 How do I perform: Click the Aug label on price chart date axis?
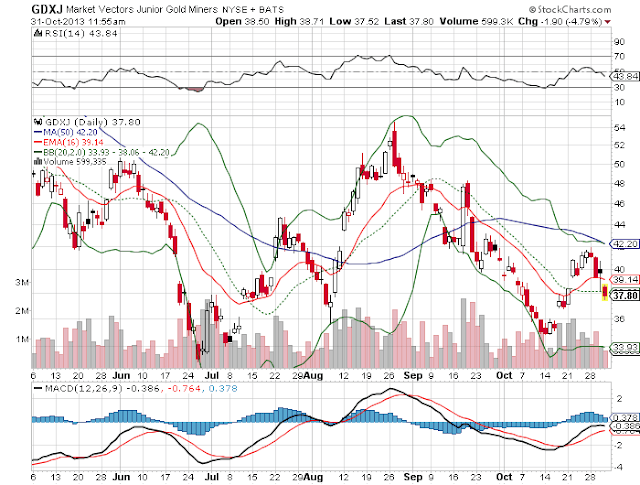313,376
